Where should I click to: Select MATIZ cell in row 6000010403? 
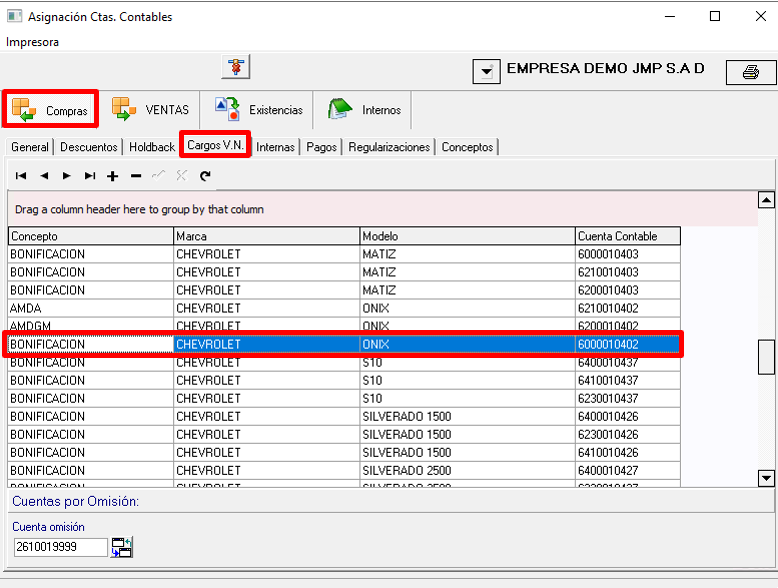pos(467,254)
